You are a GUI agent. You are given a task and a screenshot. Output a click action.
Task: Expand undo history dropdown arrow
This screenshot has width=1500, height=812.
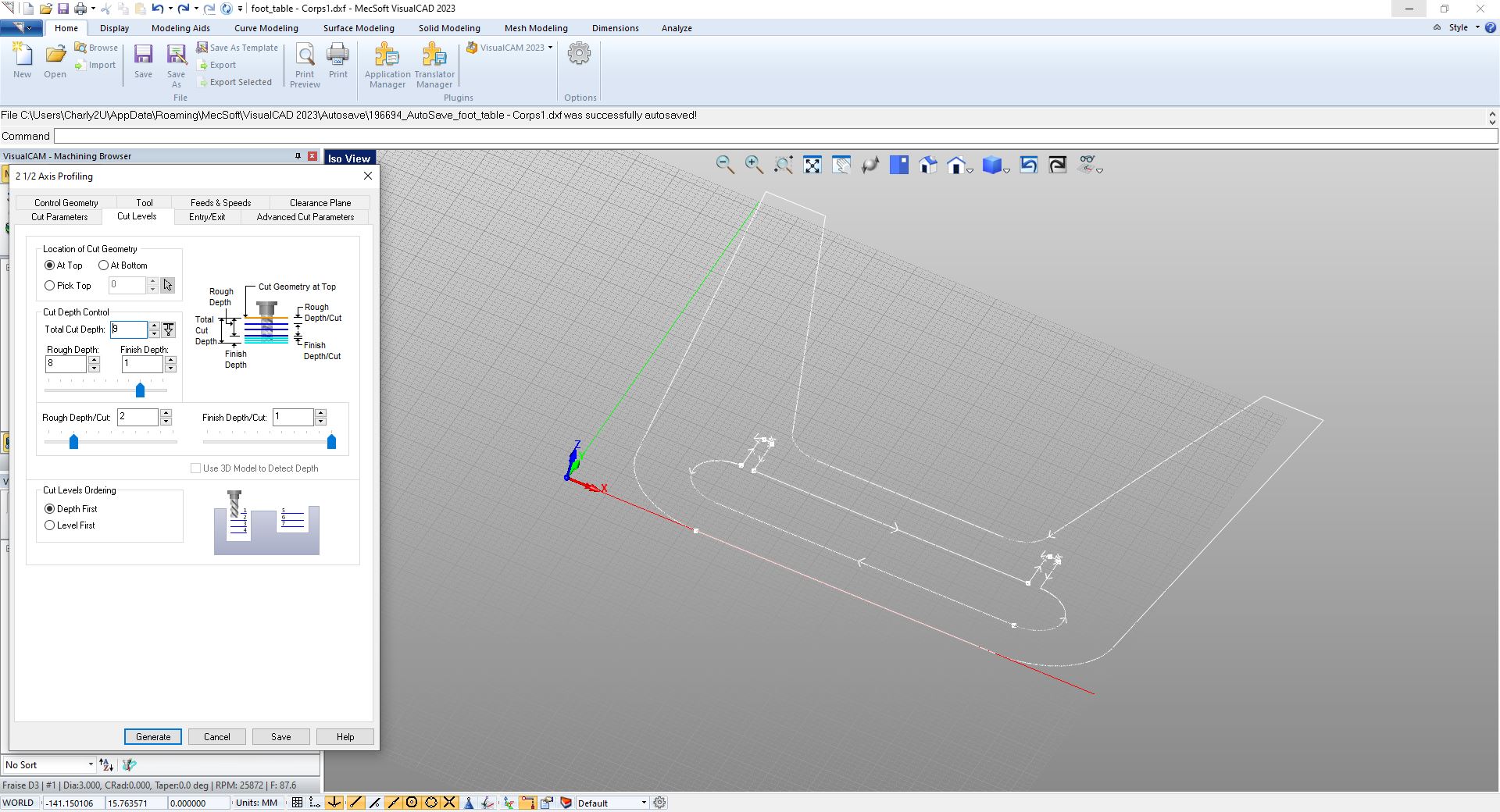(x=170, y=9)
